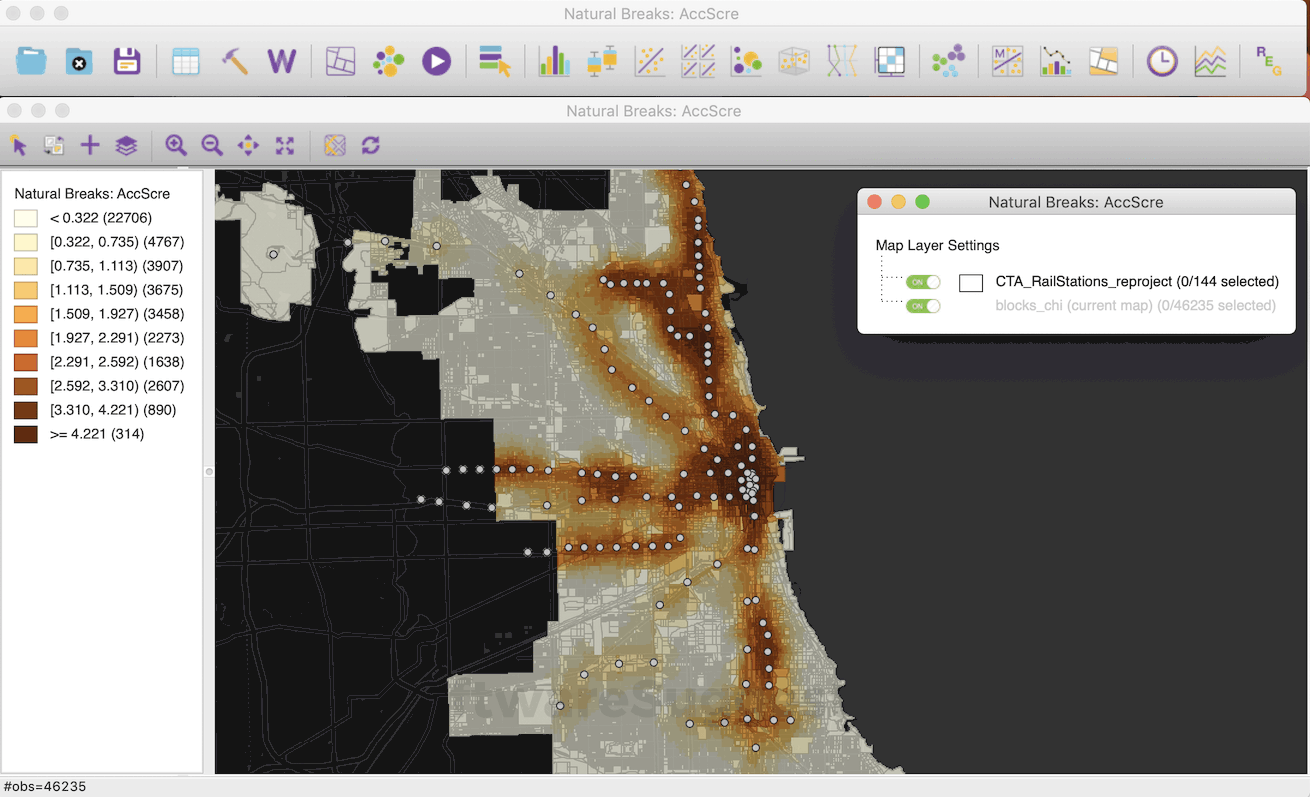Open the layers stack icon on map toolbar
The height and width of the screenshot is (797, 1310).
(124, 145)
